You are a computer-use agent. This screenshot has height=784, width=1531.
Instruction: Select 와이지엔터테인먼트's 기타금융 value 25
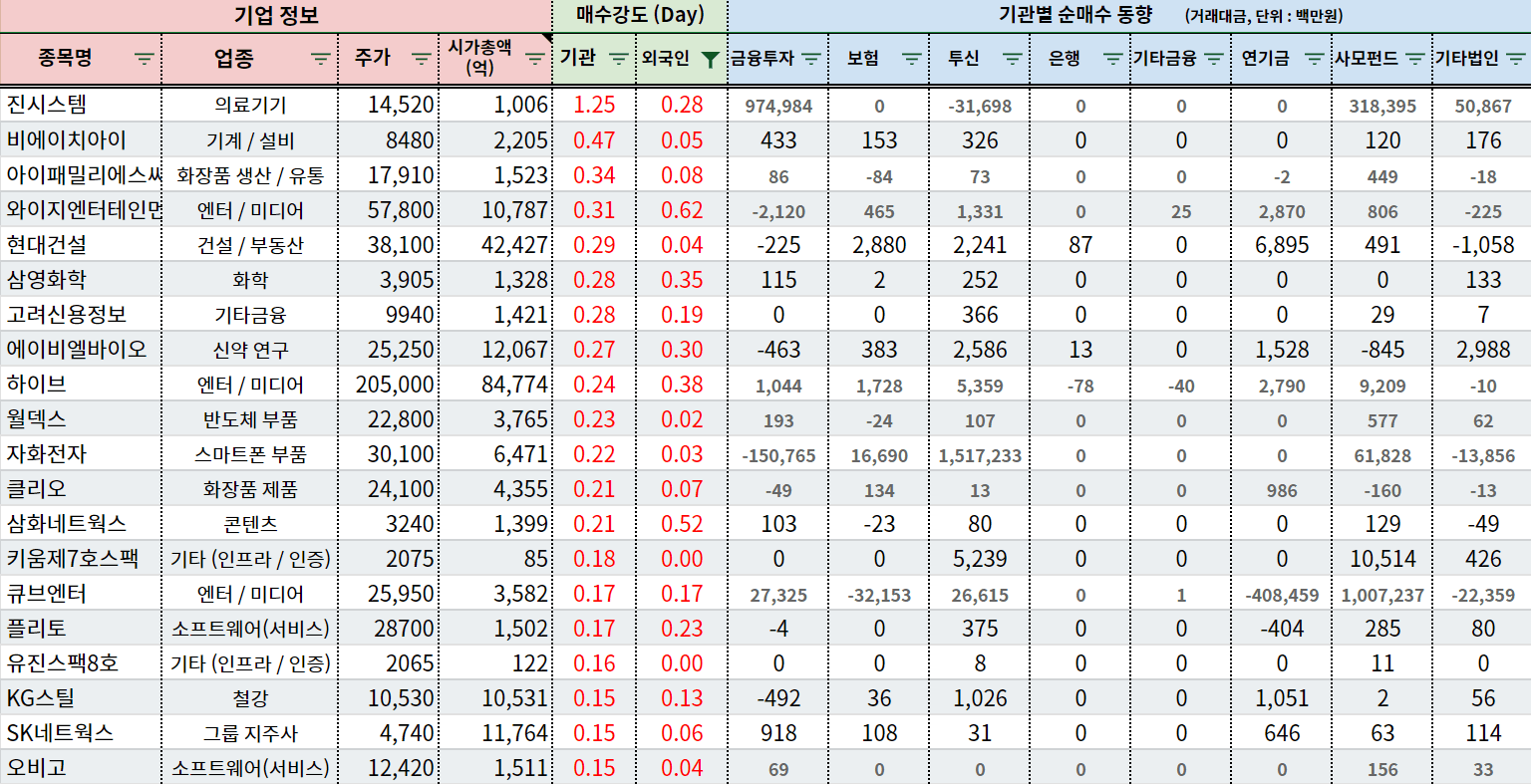[1181, 209]
